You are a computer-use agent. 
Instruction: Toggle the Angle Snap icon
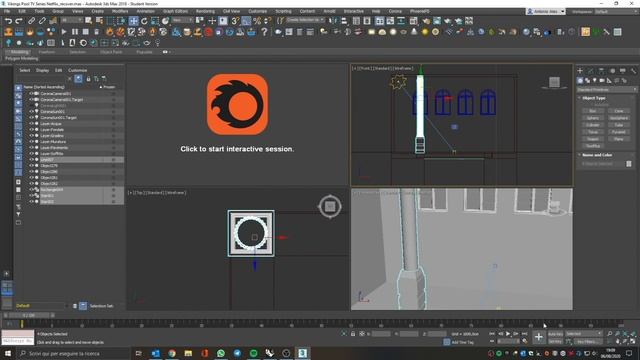[246, 21]
